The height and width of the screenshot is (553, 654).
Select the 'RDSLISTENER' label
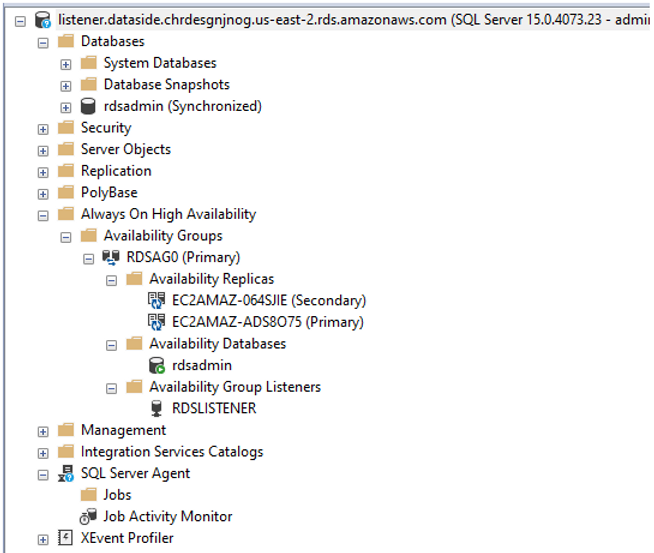coord(214,408)
